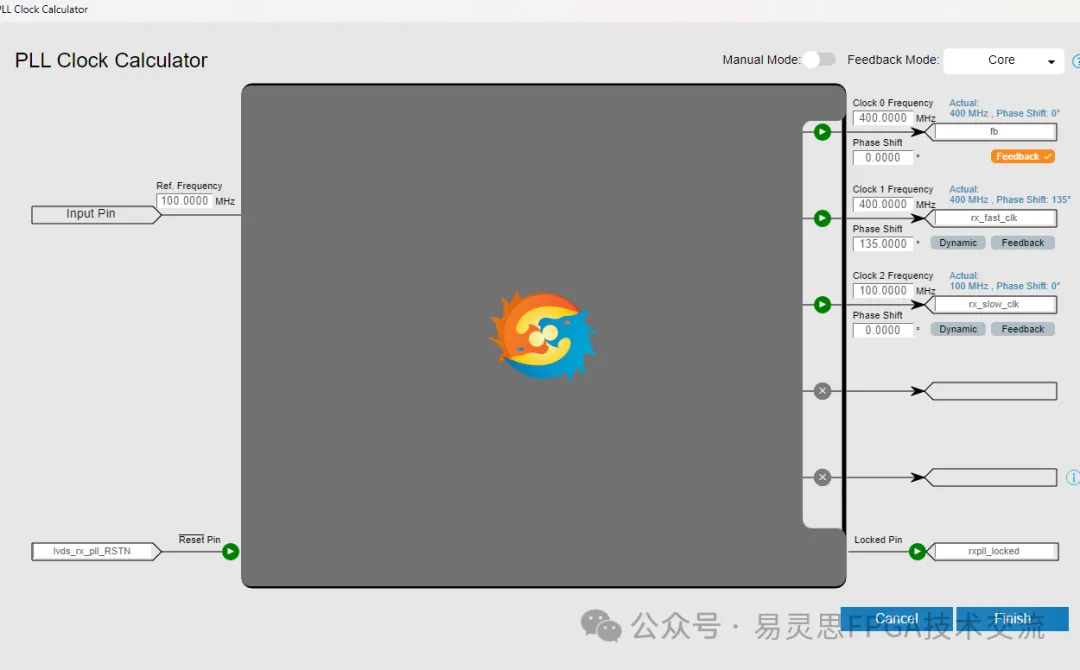
Task: Edit the rxpll_locked pin name field
Action: click(994, 551)
